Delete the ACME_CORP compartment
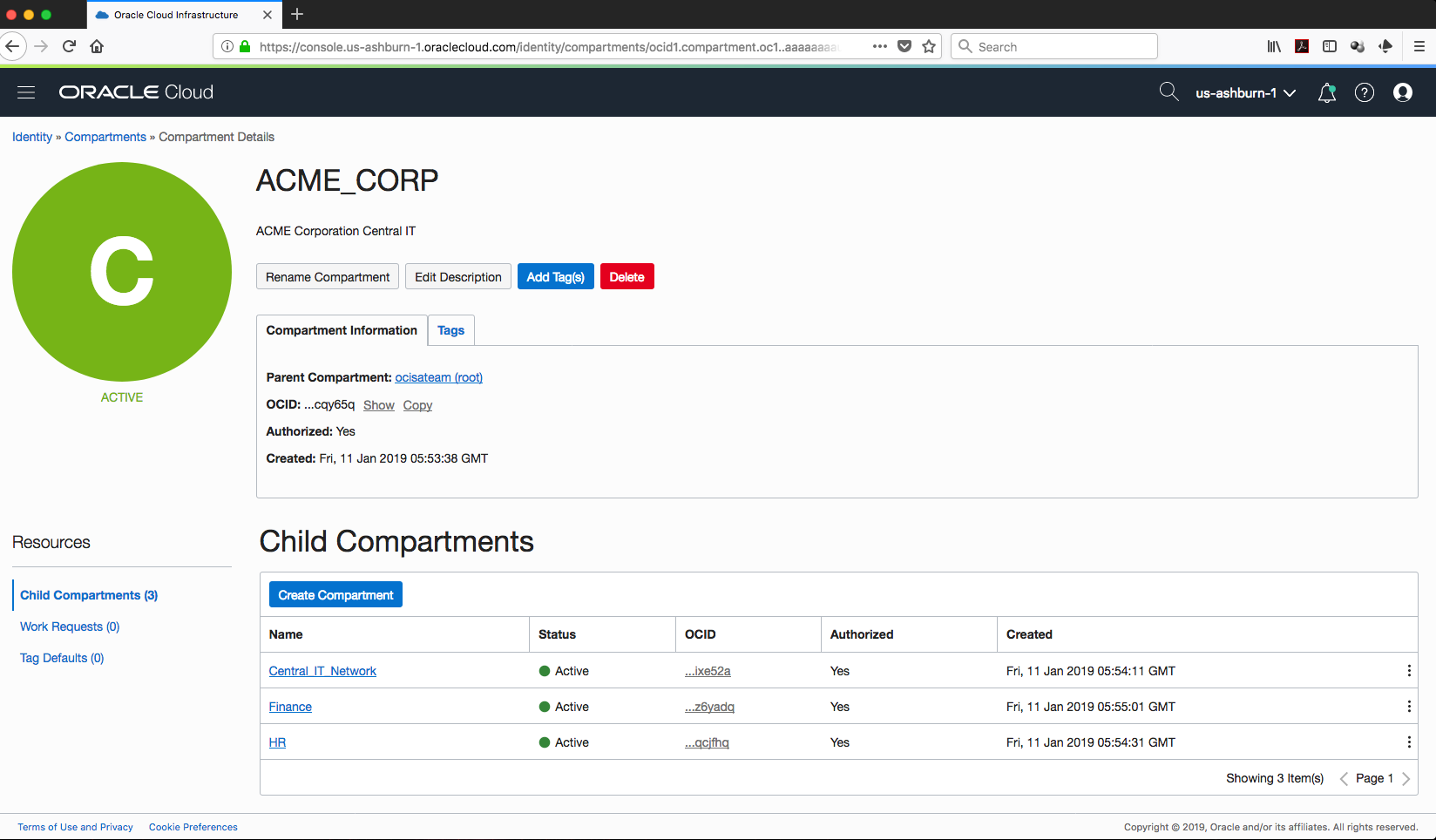 (627, 277)
